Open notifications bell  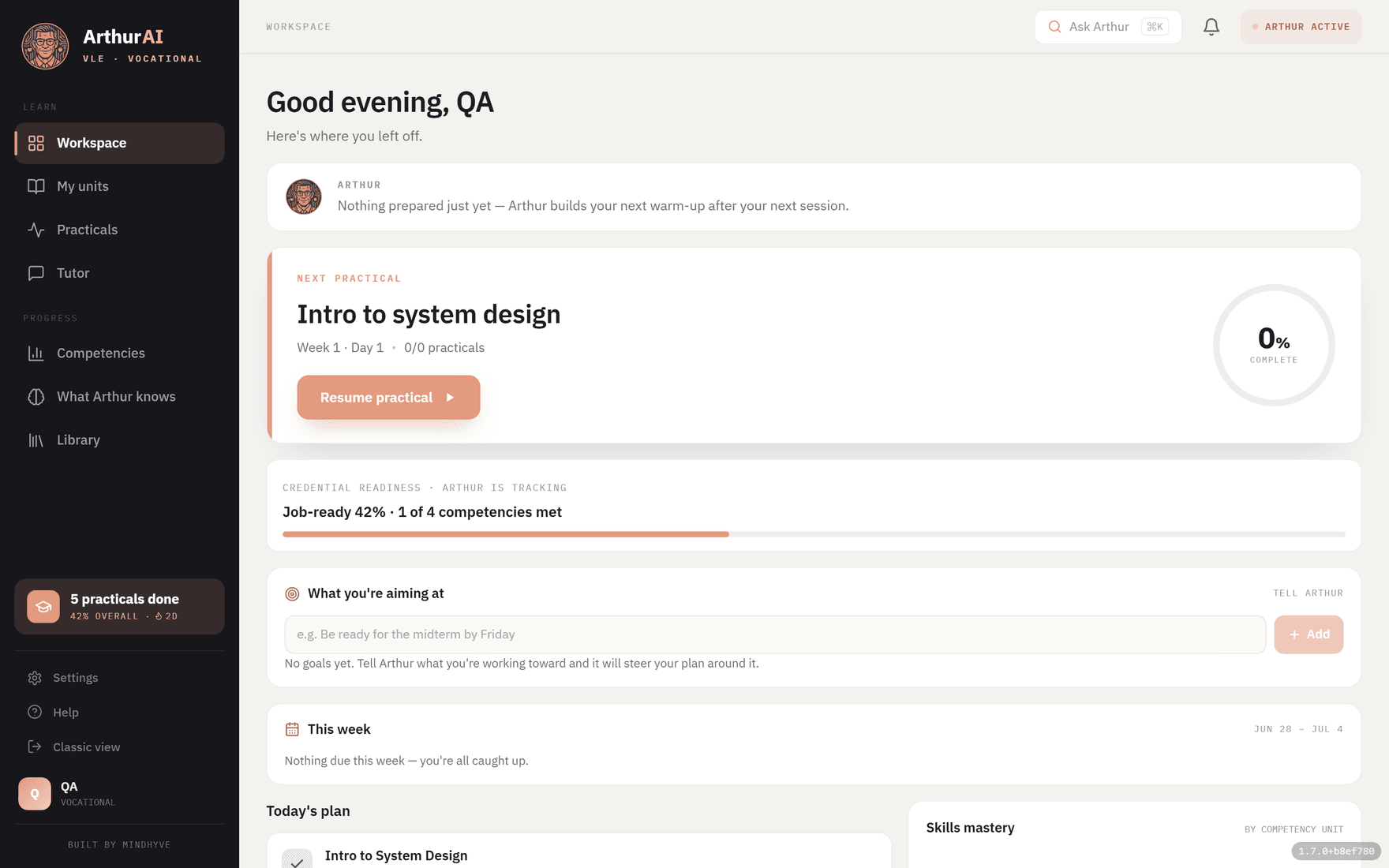point(1211,27)
